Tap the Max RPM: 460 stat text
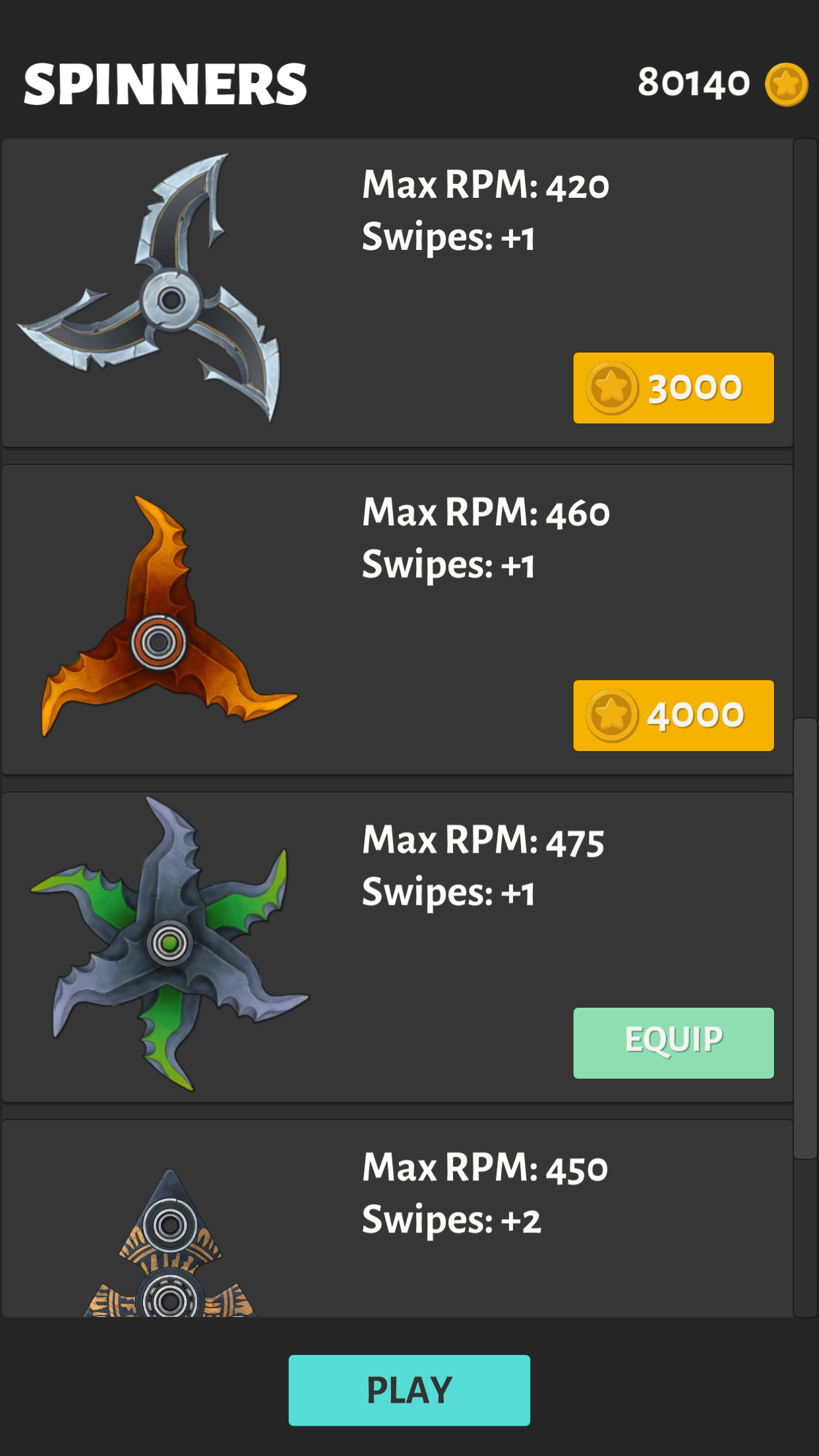 [x=486, y=512]
